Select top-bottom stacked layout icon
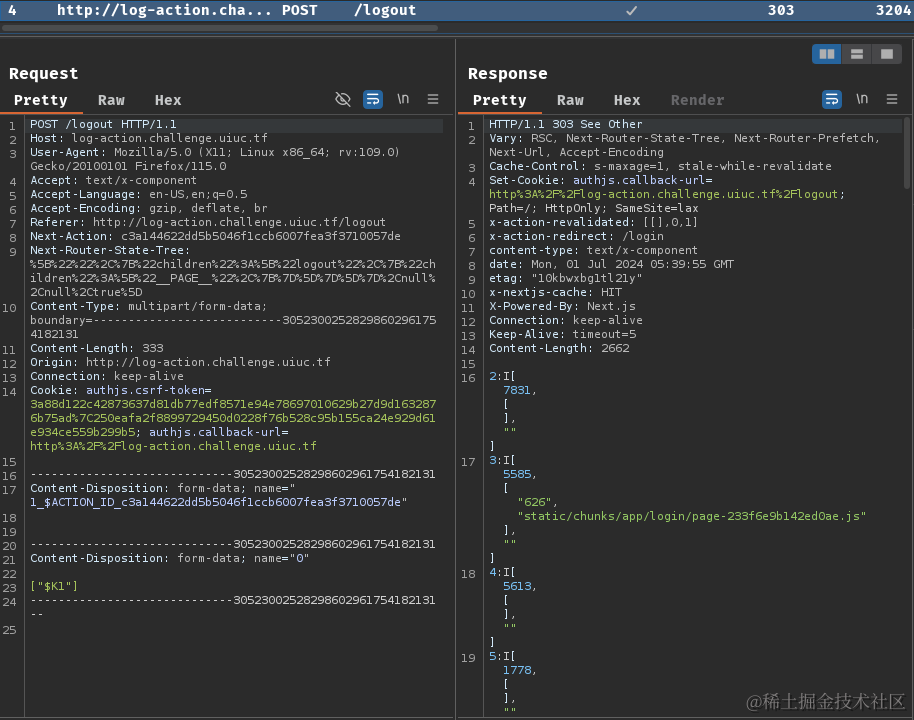The image size is (914, 720). [857, 54]
